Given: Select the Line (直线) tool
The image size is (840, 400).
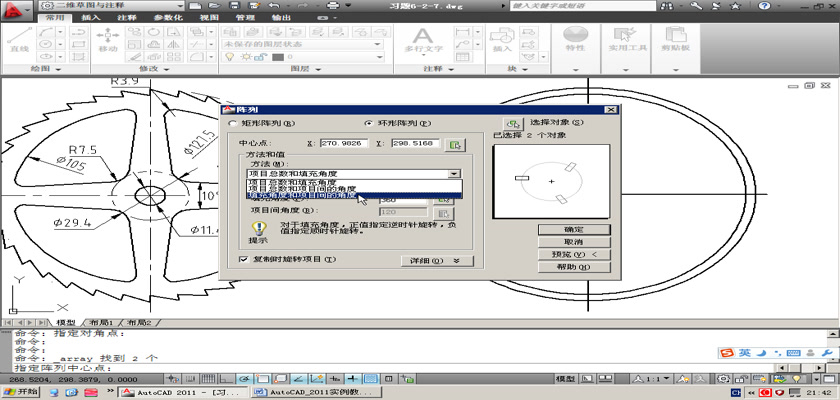Looking at the screenshot, I should coord(20,40).
